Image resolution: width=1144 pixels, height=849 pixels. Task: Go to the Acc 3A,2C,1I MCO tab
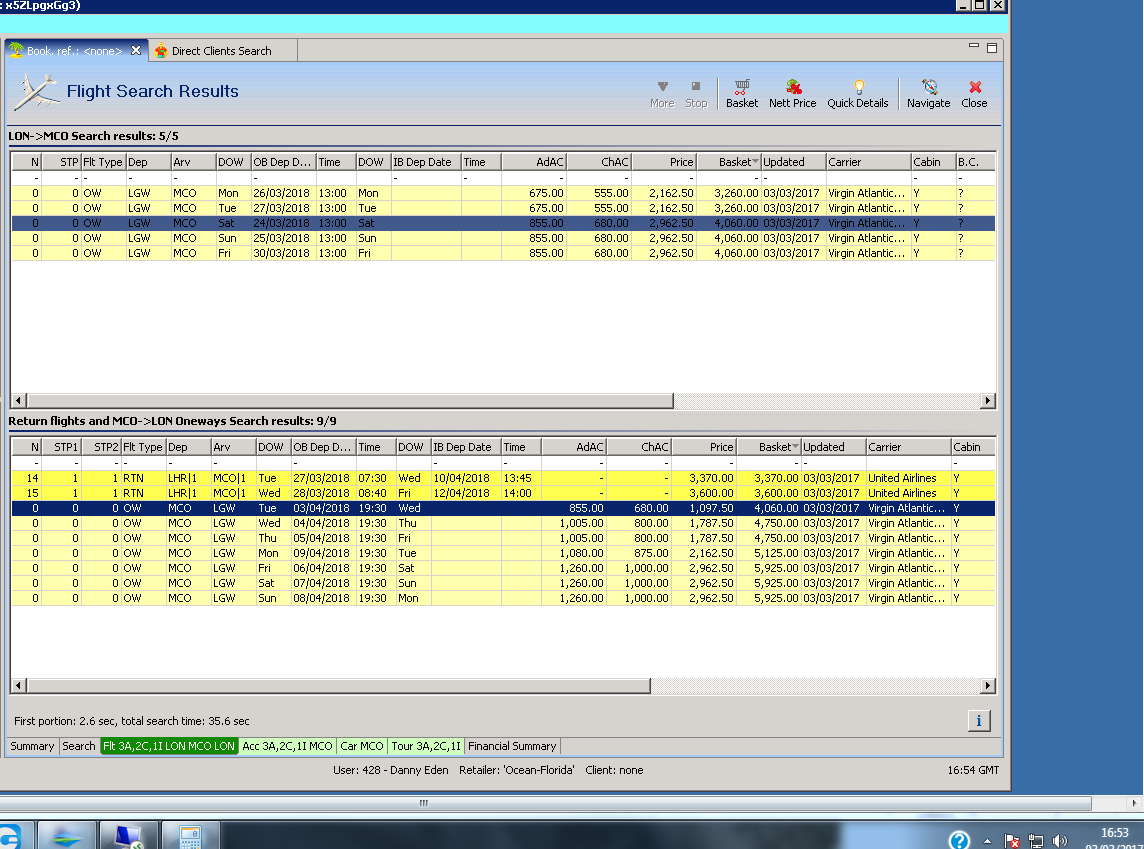click(x=287, y=746)
